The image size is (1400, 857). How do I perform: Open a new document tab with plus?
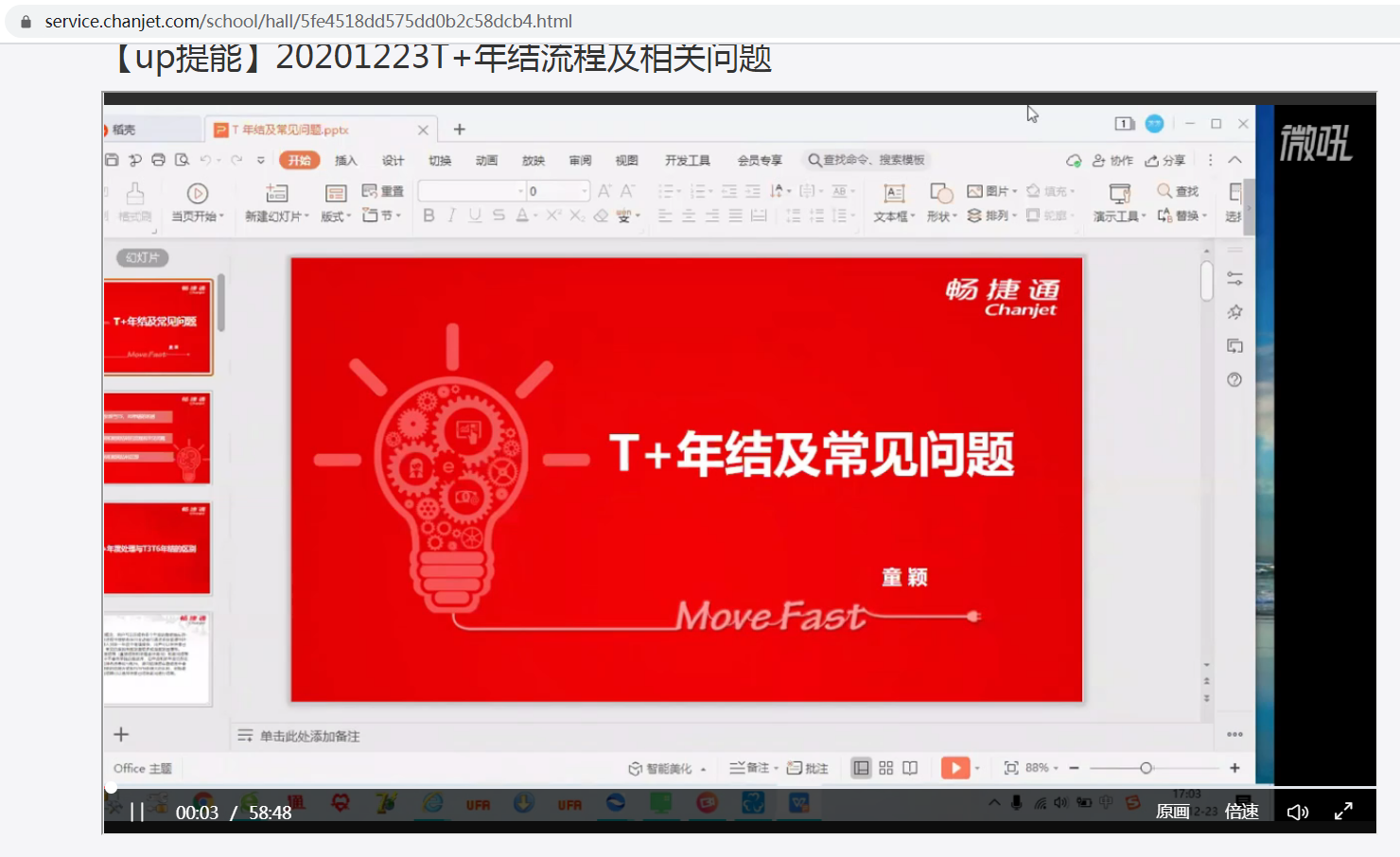pos(460,130)
